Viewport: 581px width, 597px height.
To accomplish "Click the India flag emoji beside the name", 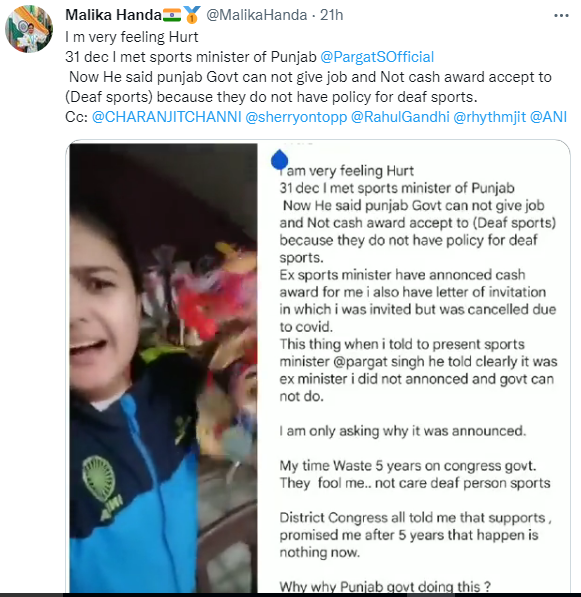I will tap(172, 15).
